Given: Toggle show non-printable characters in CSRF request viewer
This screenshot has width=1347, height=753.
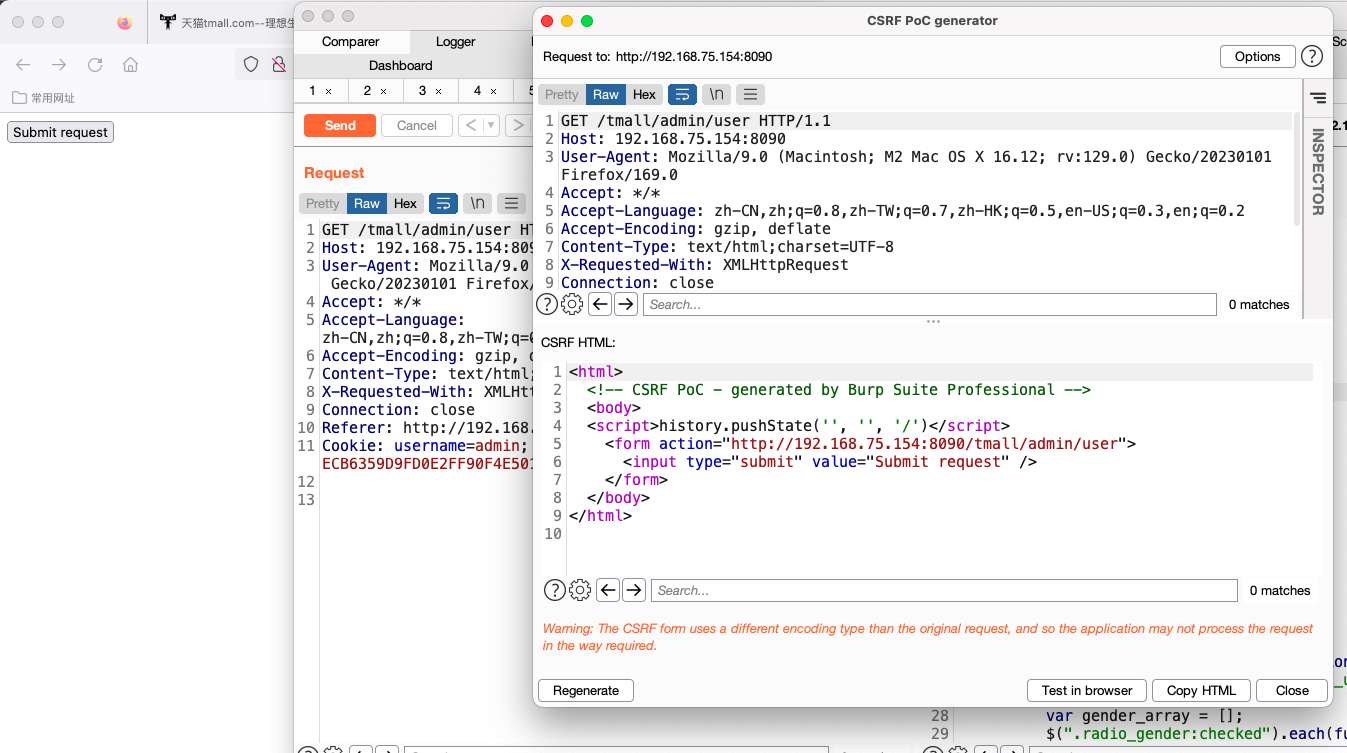Looking at the screenshot, I should coord(716,94).
